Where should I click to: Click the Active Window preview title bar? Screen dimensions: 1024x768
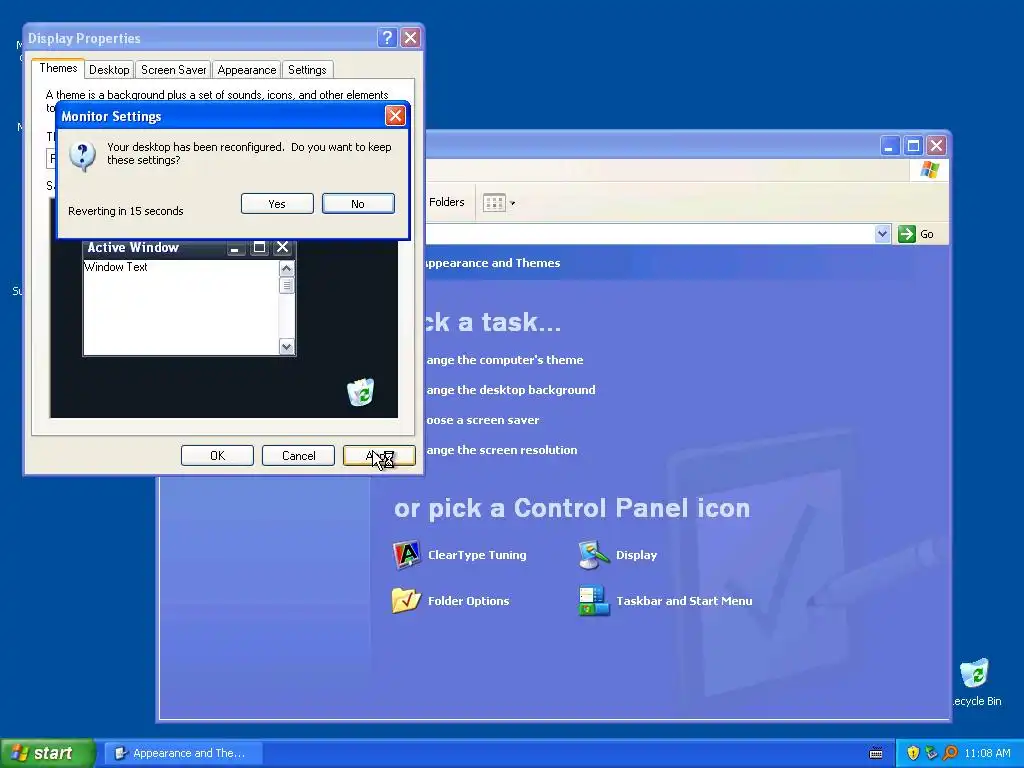coord(189,248)
